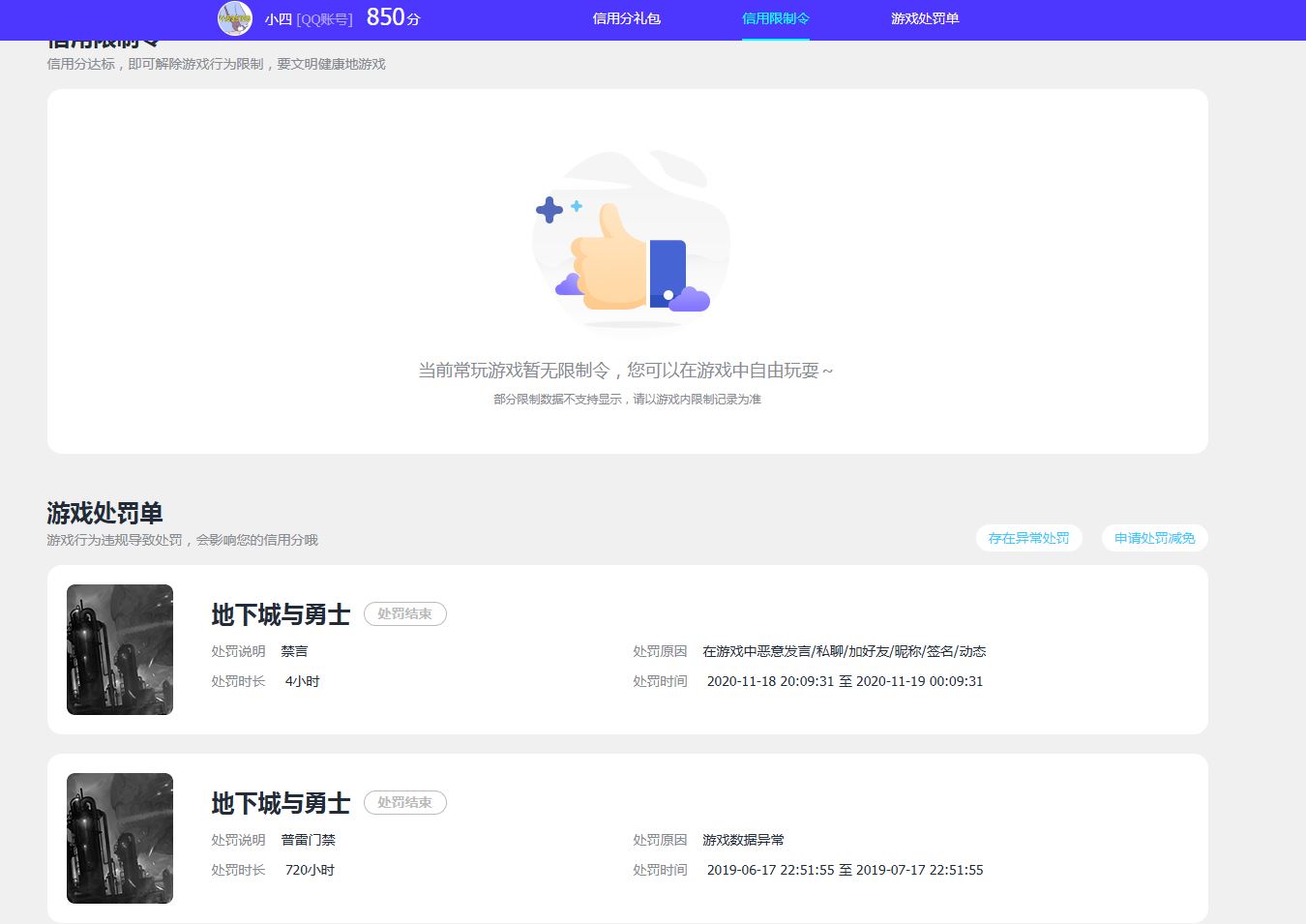The height and width of the screenshot is (924, 1306).
Task: Click subtitle 信用分达标，即可解除游戏行为限制
Action: click(216, 64)
